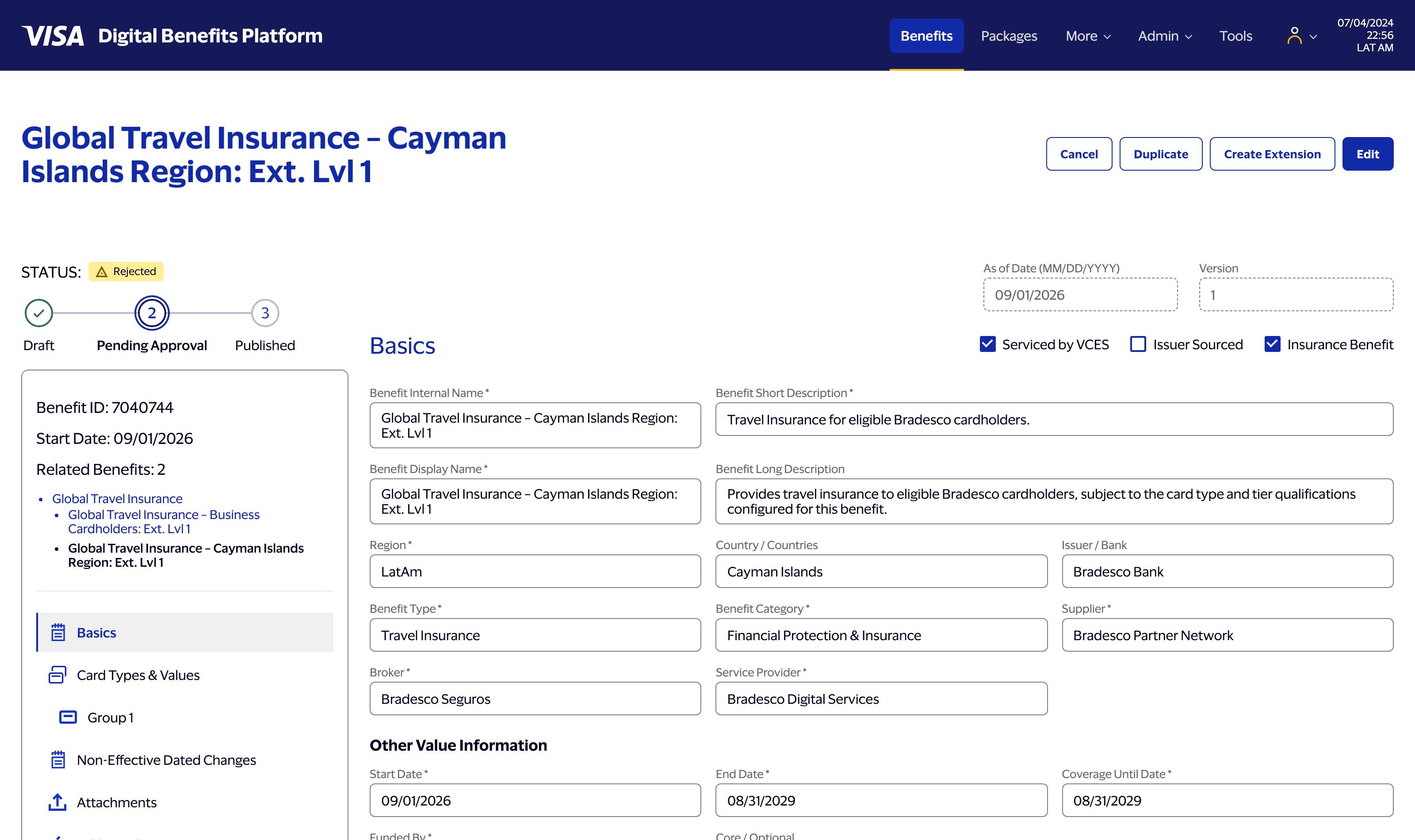Click the Non-Effective Dated Changes calendar icon
Viewport: 1415px width, 840px height.
pos(58,760)
